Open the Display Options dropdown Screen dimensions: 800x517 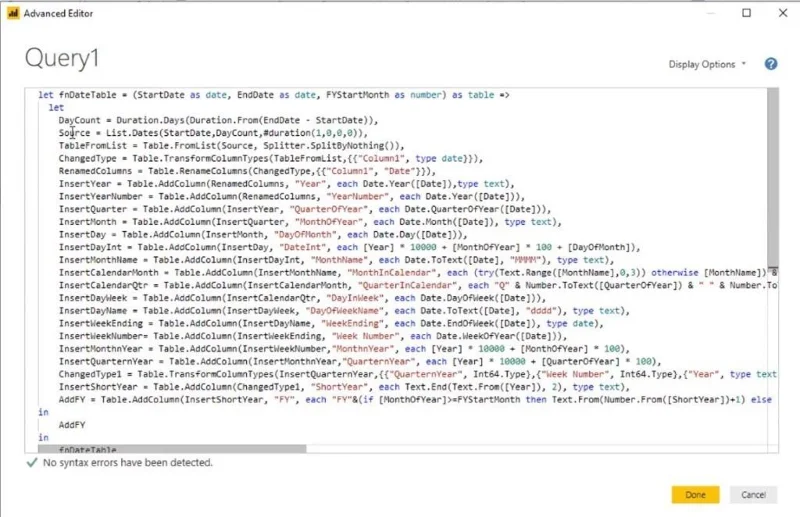[x=707, y=64]
